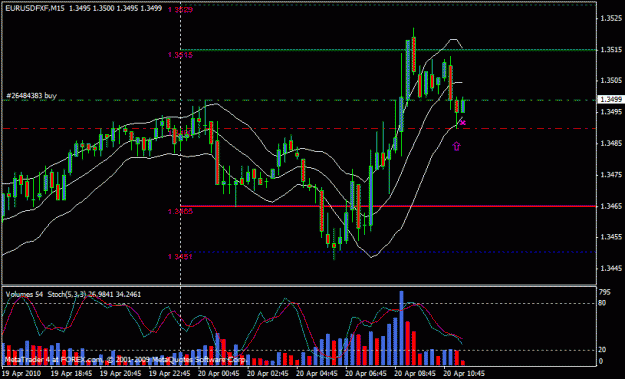
Task: Click 1.3485 on the price axis
Action: [611, 143]
